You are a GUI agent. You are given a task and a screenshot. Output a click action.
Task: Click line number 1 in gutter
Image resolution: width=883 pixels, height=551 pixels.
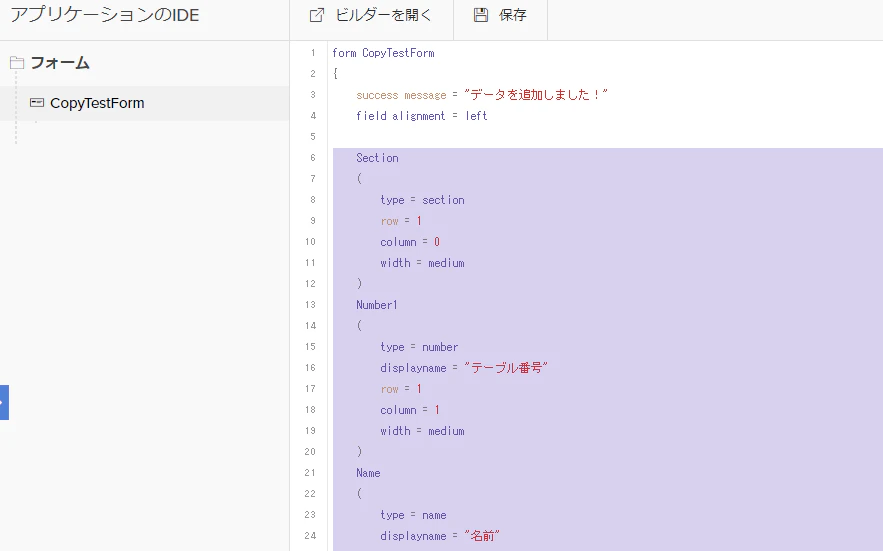coord(313,53)
